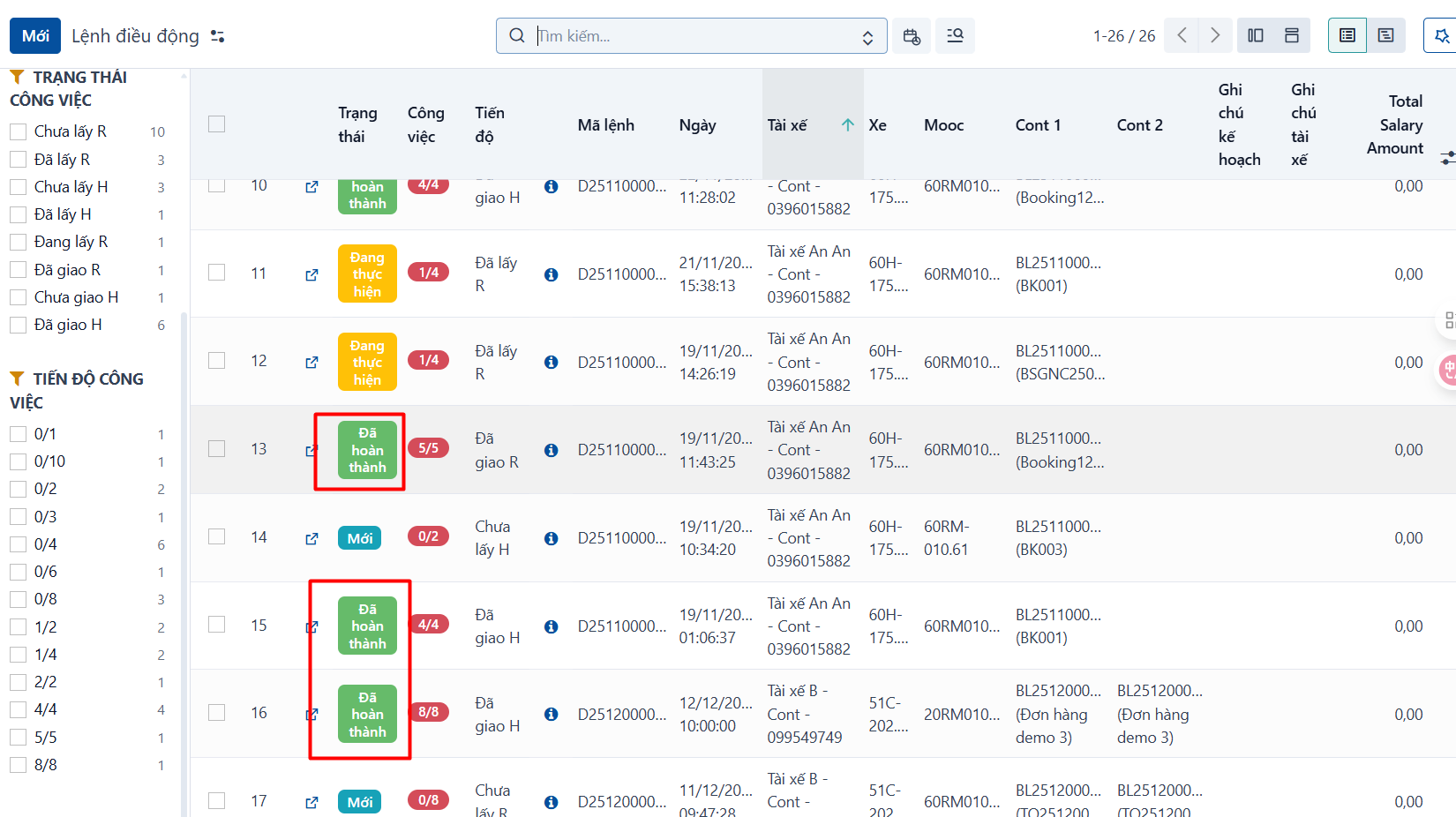Expand the search options dropdown arrows
The image size is (1456, 817).
click(867, 37)
